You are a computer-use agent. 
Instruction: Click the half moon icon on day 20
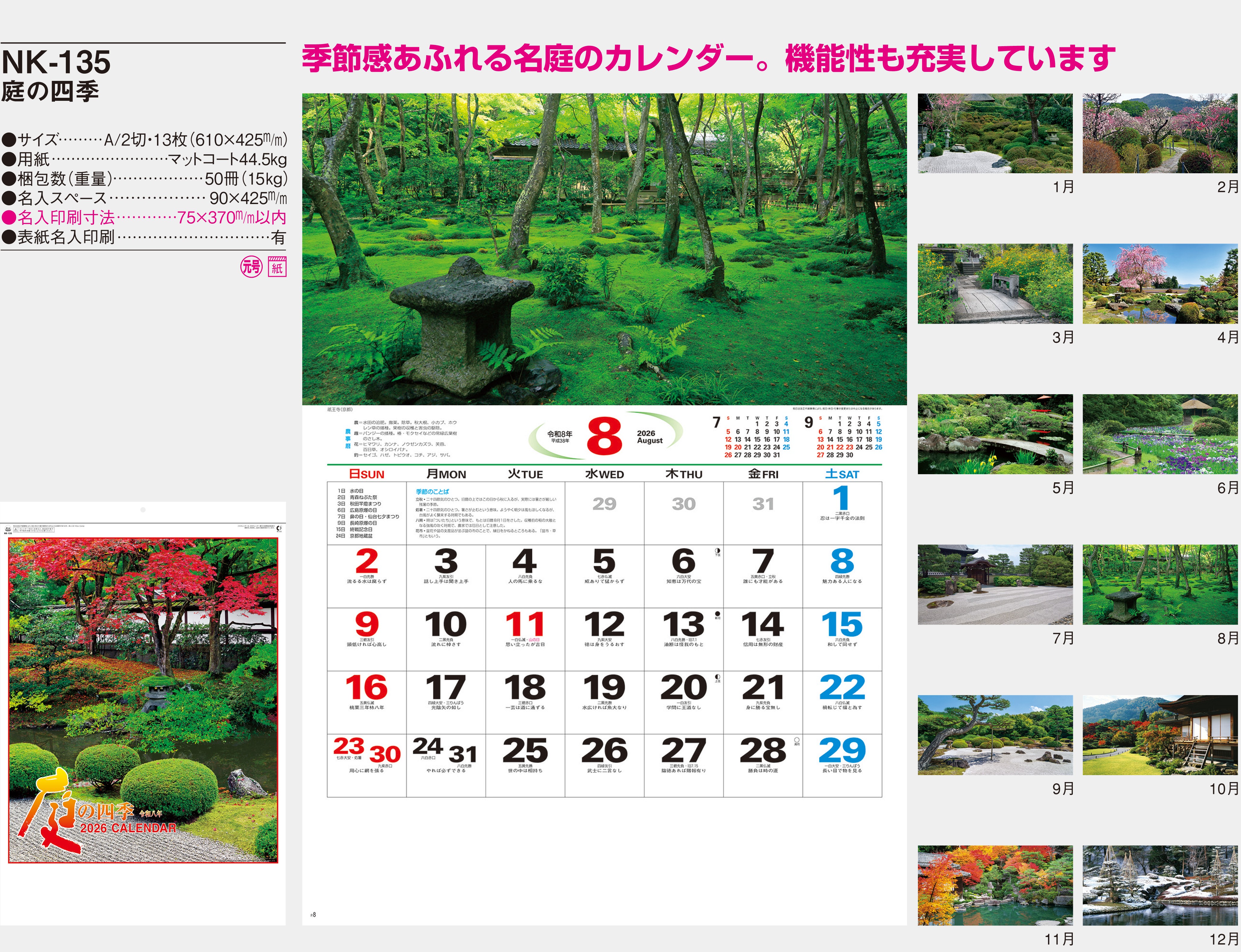717,677
